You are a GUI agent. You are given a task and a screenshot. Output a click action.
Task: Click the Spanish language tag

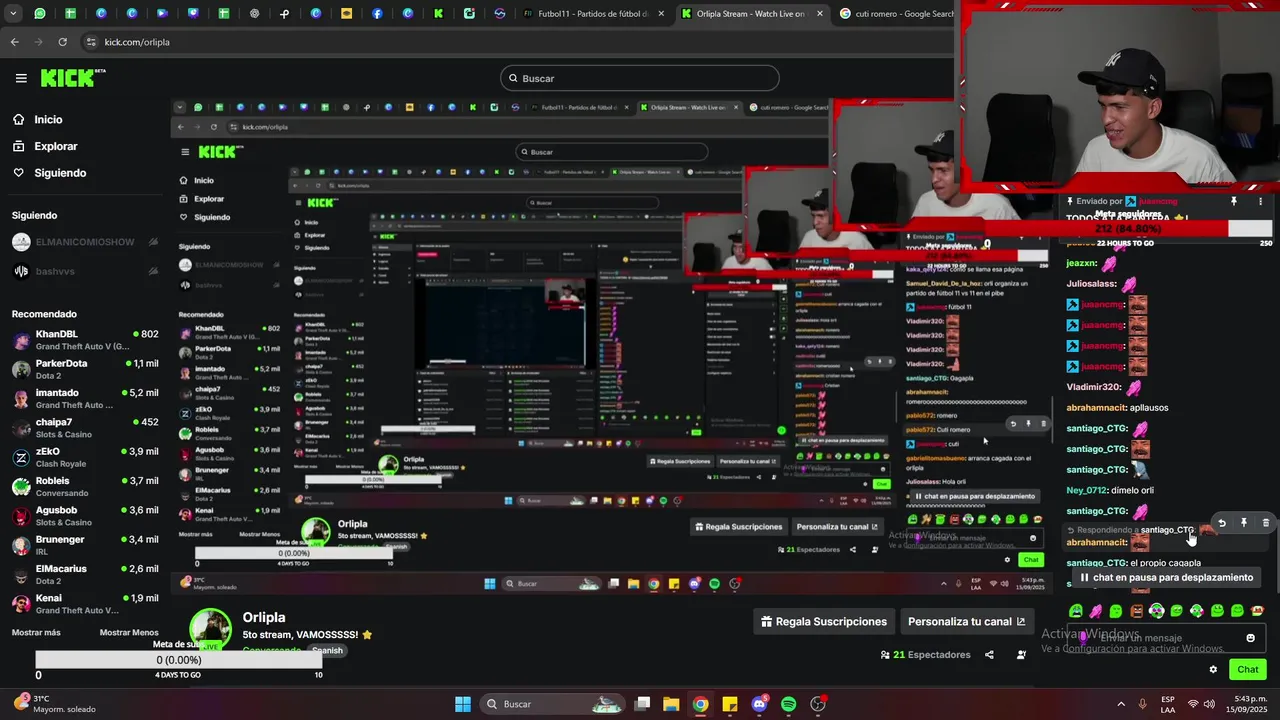[327, 650]
